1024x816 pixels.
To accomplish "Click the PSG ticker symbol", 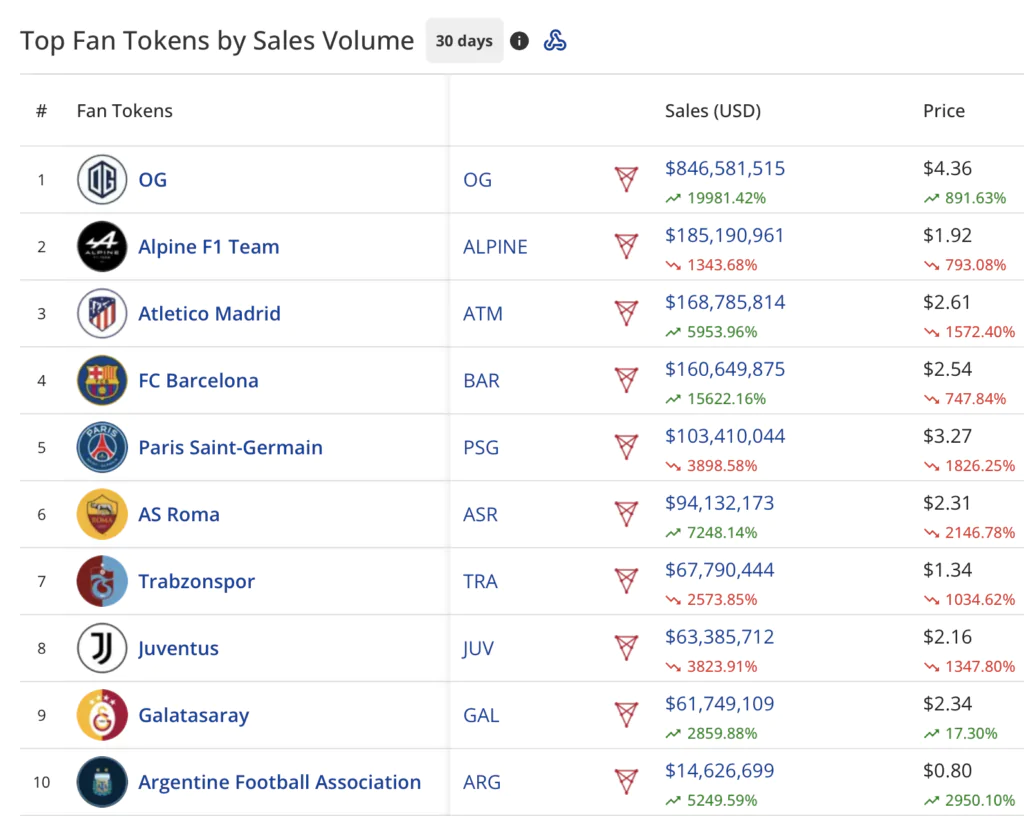I will [x=481, y=448].
